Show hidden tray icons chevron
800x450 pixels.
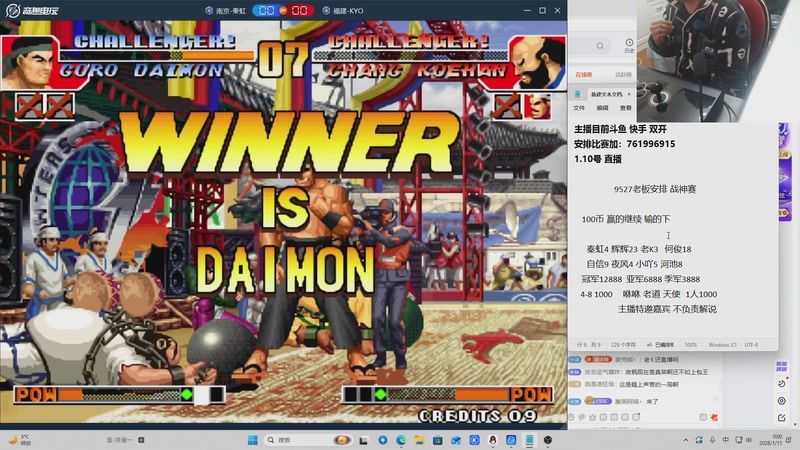click(685, 440)
